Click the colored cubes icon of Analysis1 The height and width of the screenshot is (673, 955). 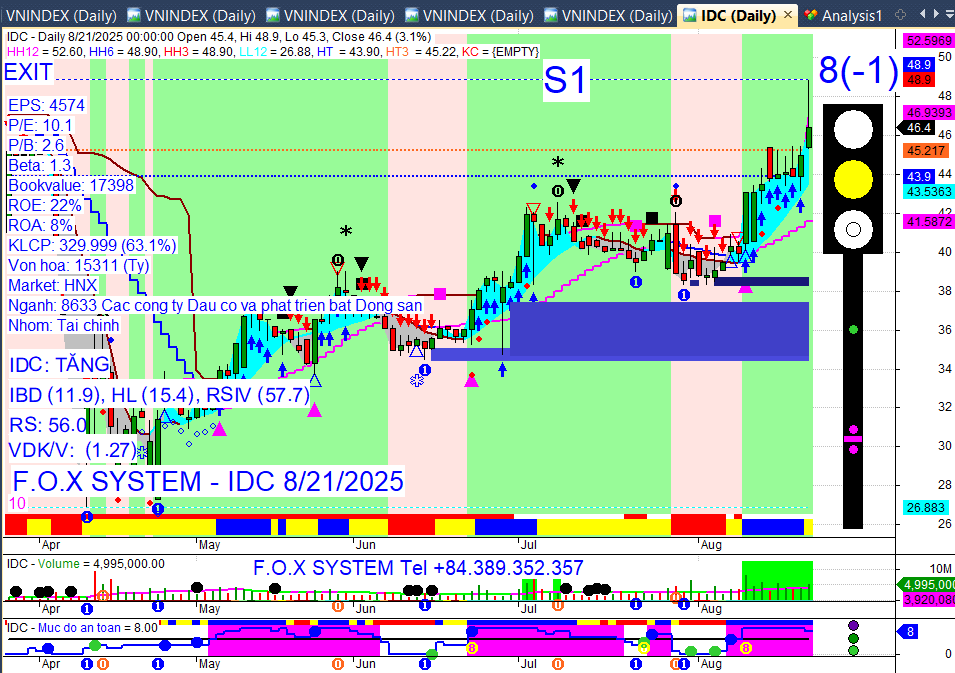810,15
